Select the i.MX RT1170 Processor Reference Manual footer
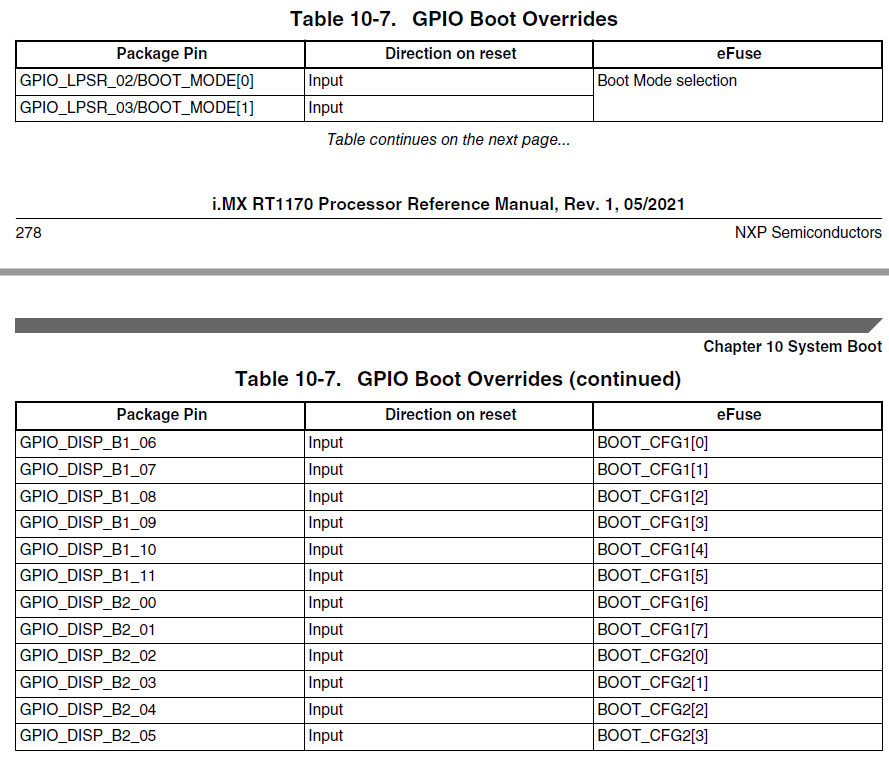889x758 pixels. (448, 204)
